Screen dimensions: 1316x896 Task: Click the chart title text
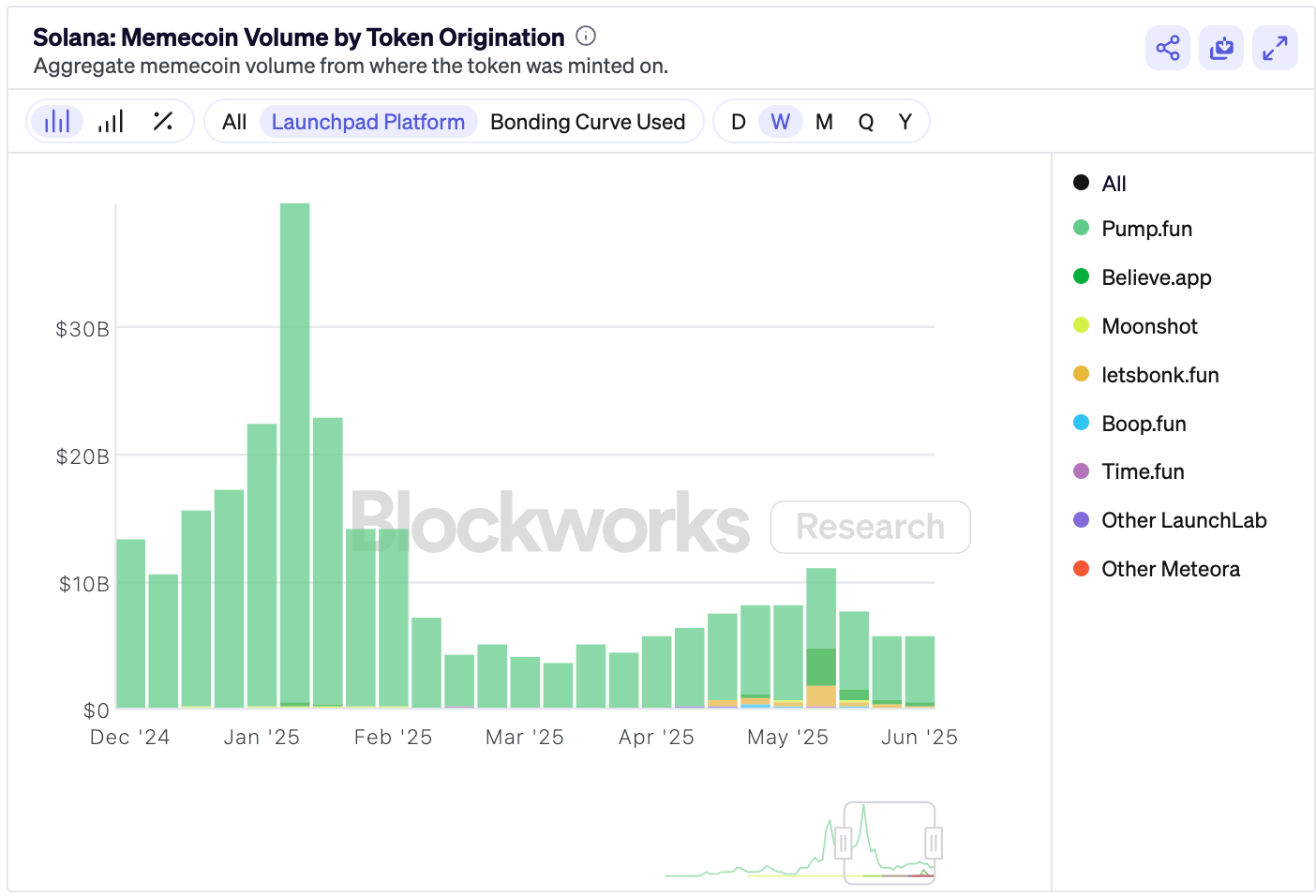pos(299,37)
